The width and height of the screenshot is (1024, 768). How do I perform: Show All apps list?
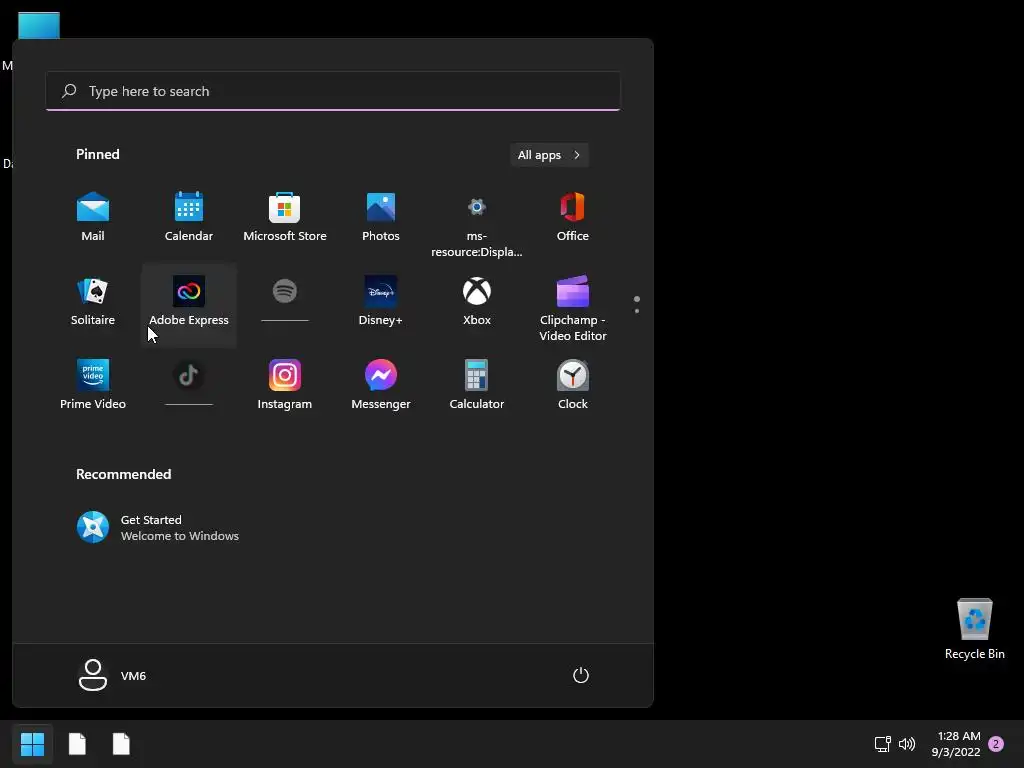[x=549, y=155]
